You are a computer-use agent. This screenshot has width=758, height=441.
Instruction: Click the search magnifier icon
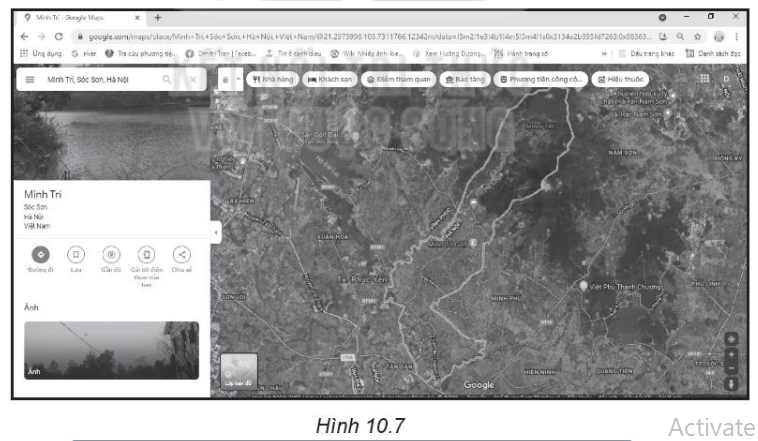click(x=167, y=79)
